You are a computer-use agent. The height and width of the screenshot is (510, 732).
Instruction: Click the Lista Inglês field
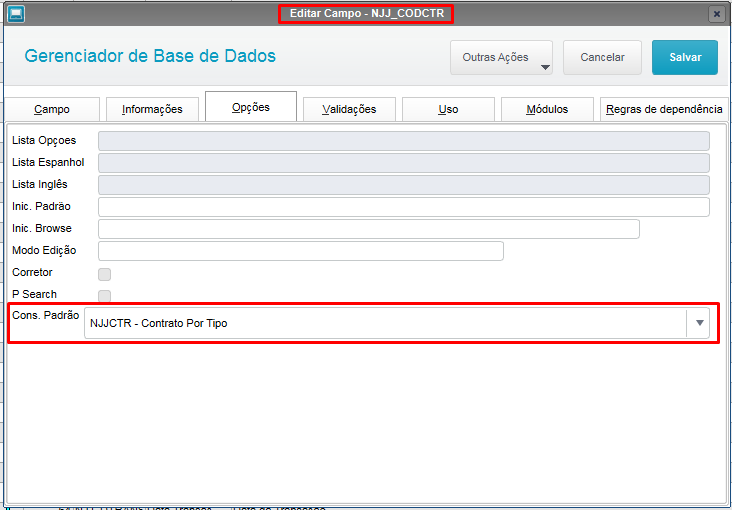[404, 185]
